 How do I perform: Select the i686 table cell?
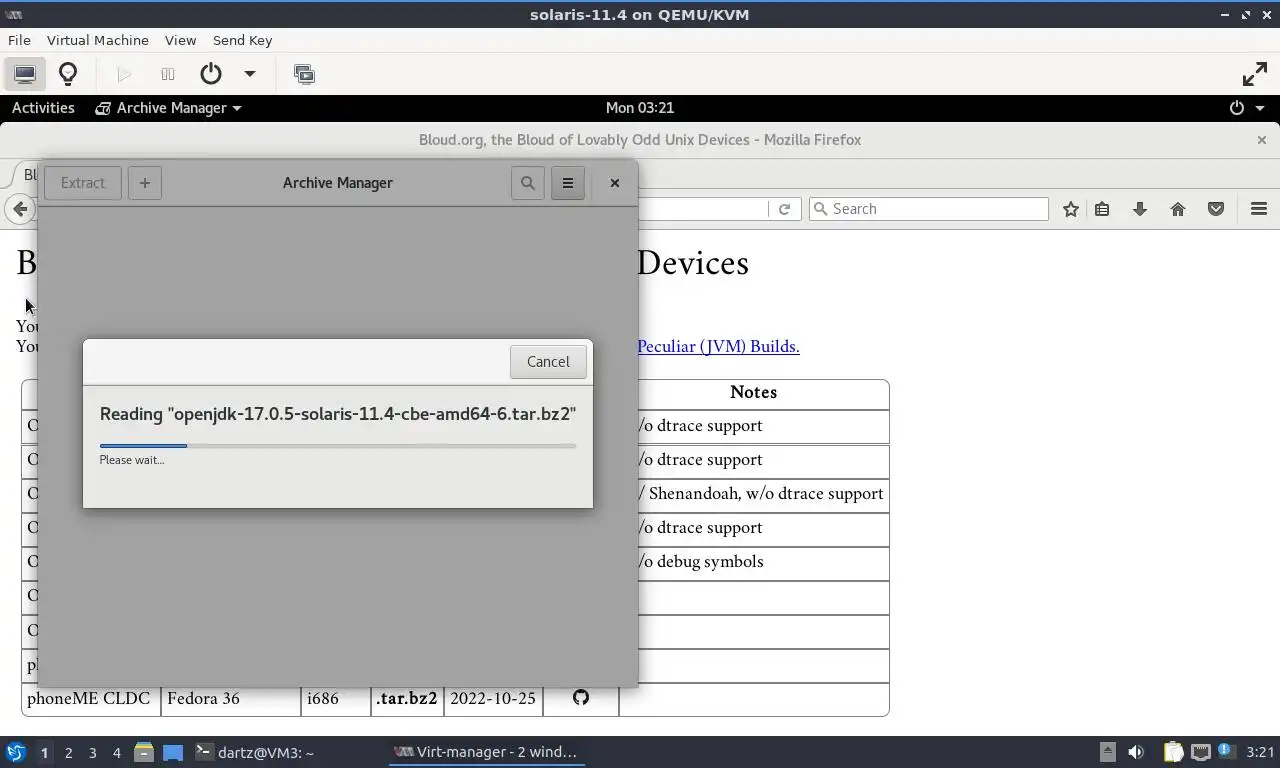point(336,699)
